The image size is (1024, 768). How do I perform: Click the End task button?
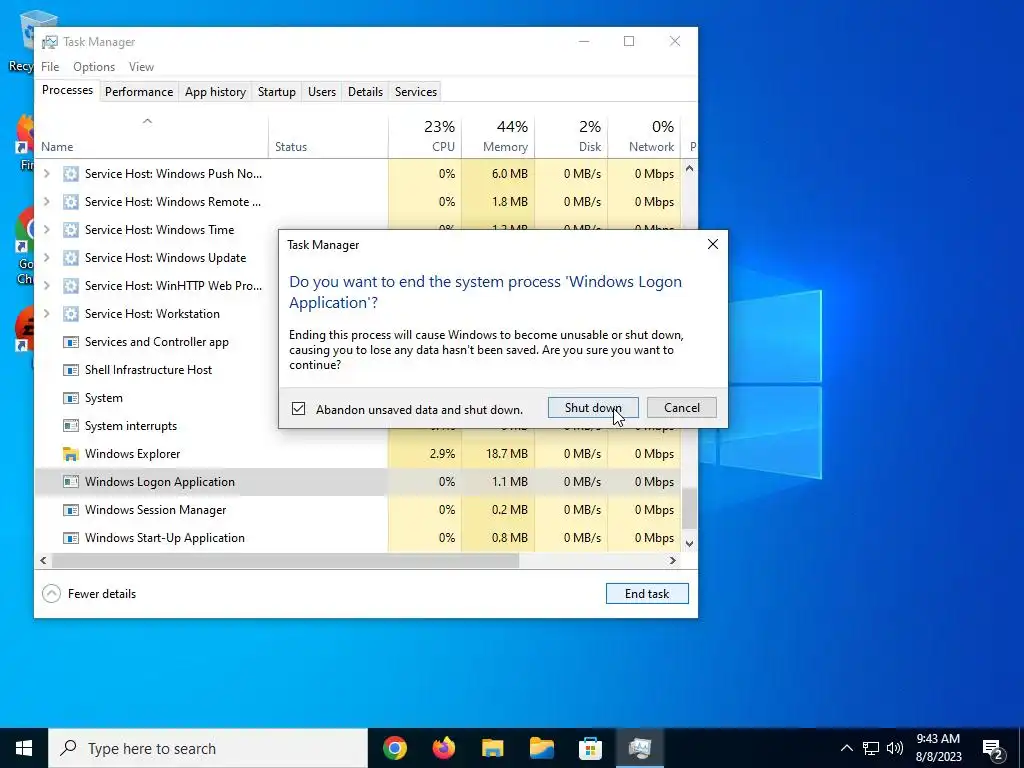(647, 594)
